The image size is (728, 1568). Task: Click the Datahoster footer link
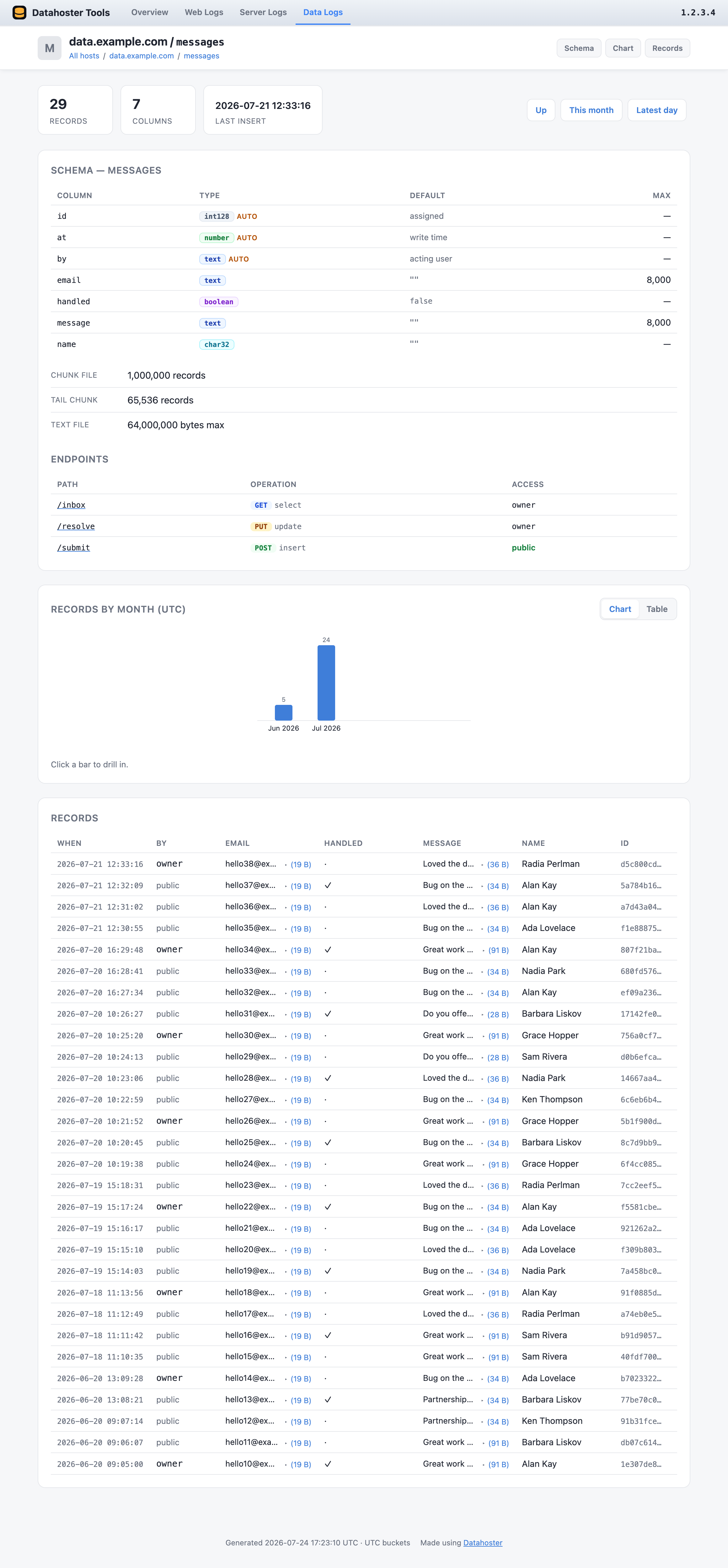click(x=483, y=1543)
